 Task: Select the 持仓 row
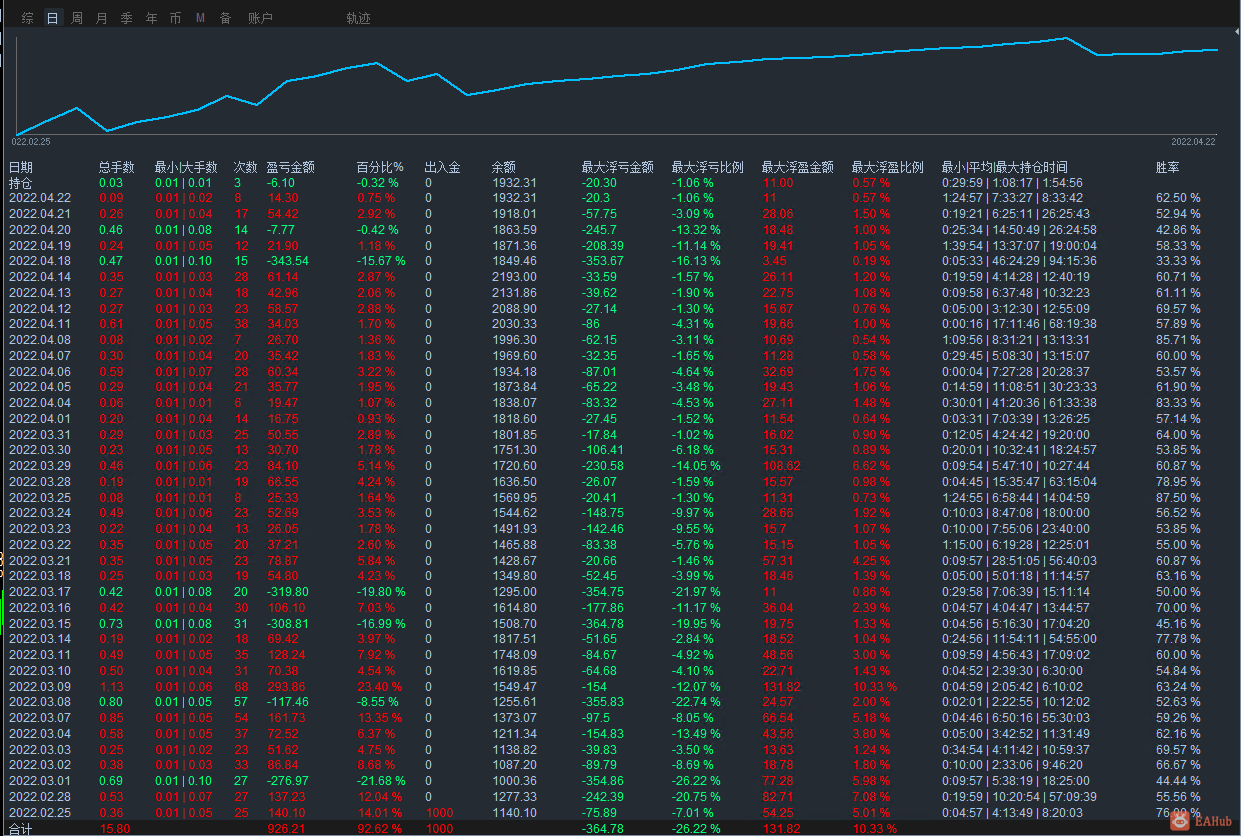tap(620, 183)
